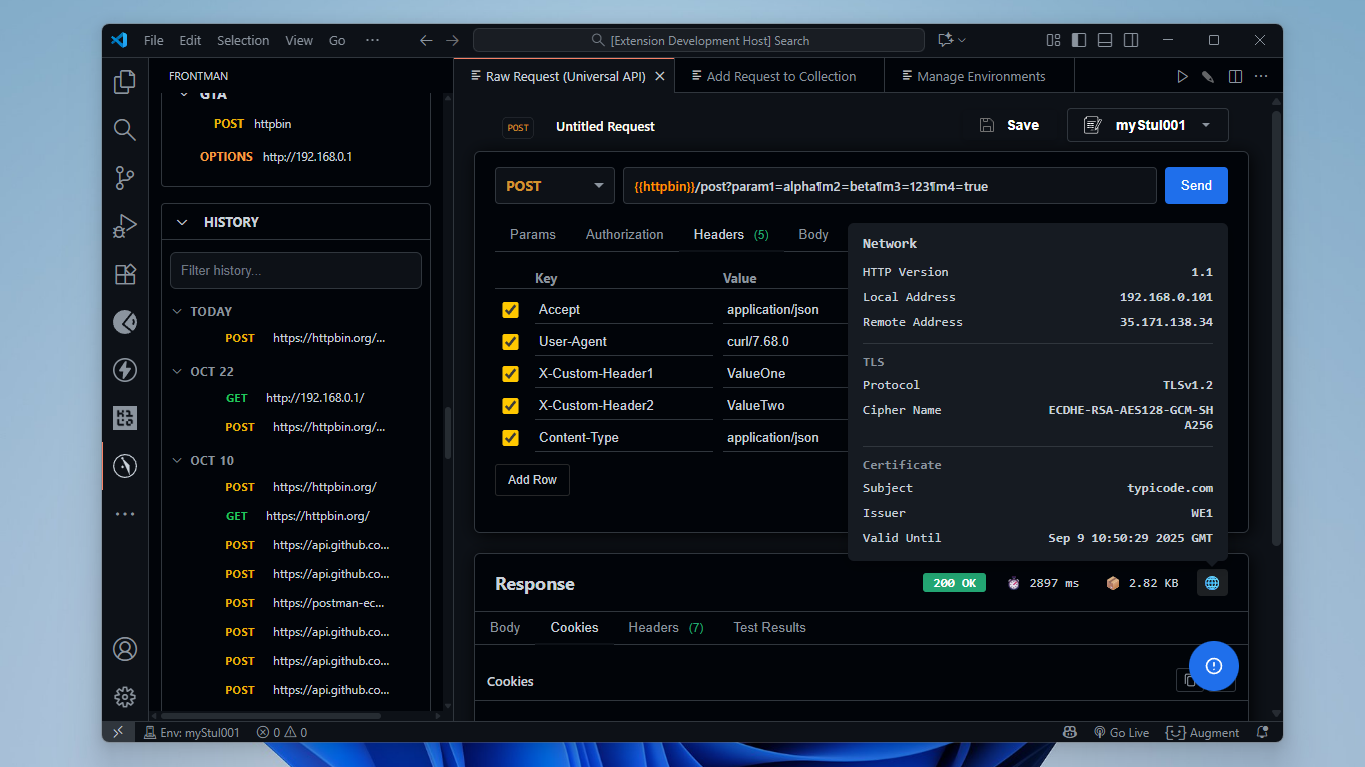Toggle the bottom panel layout icon
The width and height of the screenshot is (1365, 767).
(1105, 41)
